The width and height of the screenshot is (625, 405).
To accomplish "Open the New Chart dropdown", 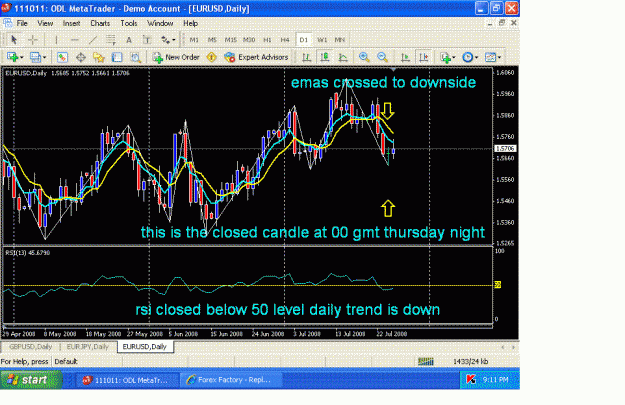I will coord(15,57).
